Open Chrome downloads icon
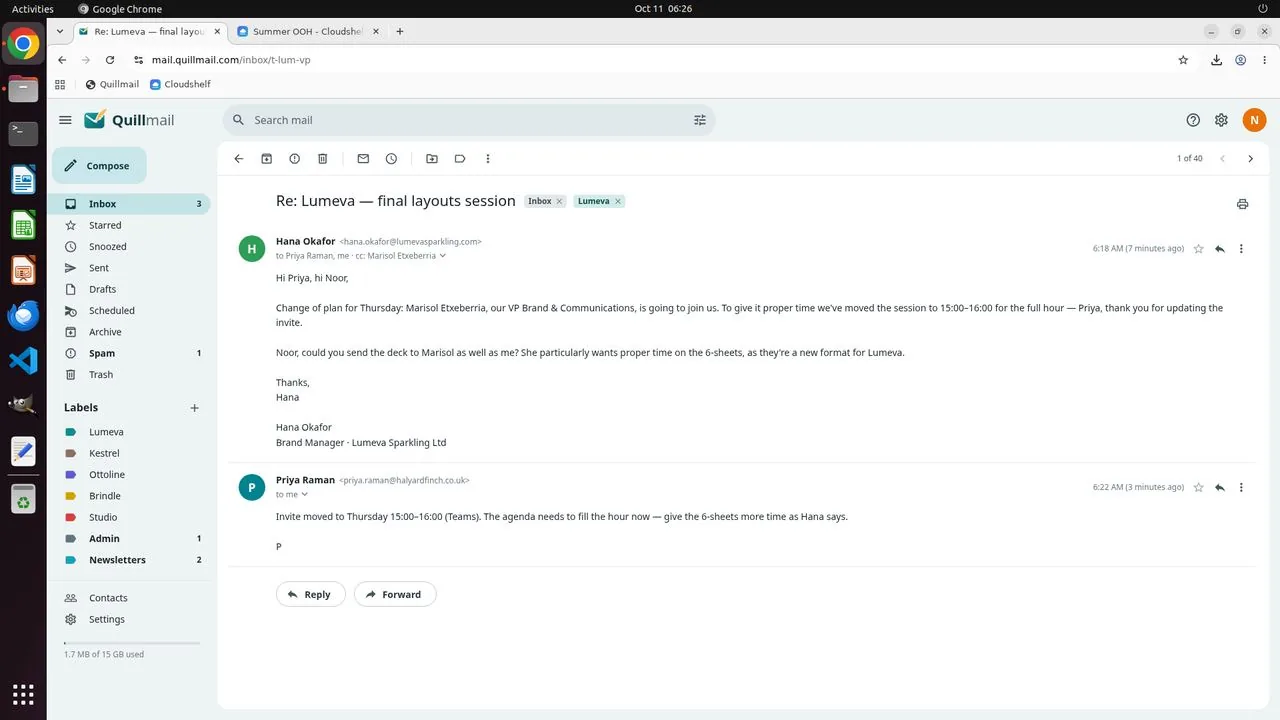 [1216, 60]
